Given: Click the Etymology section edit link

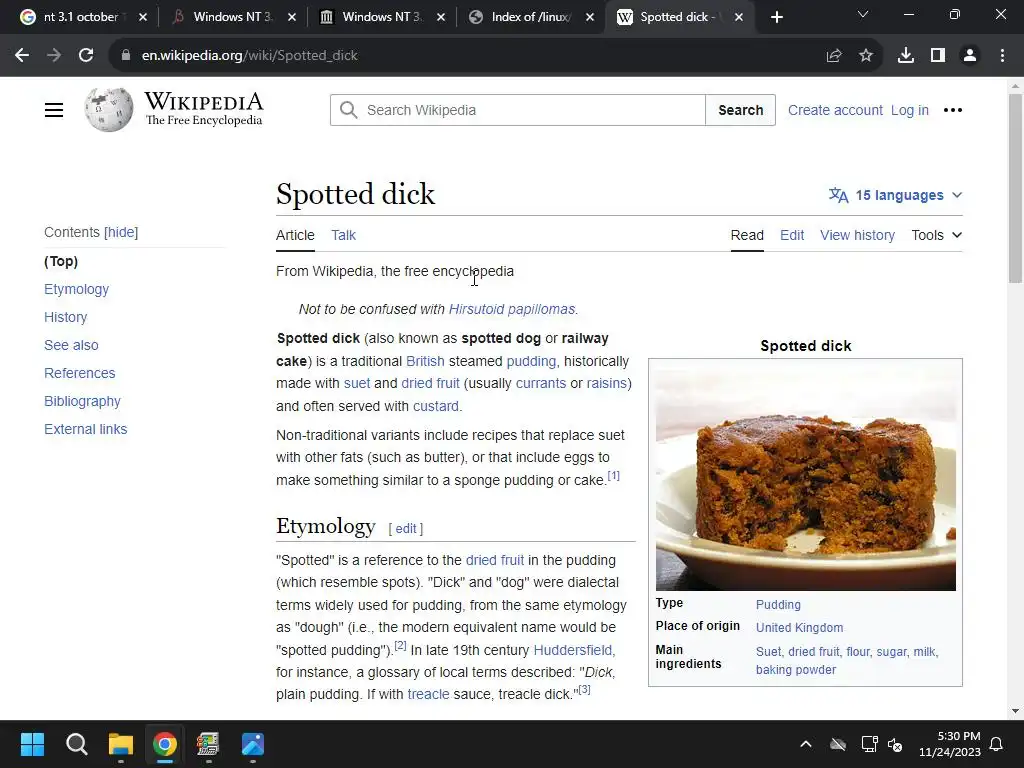Looking at the screenshot, I should [406, 528].
